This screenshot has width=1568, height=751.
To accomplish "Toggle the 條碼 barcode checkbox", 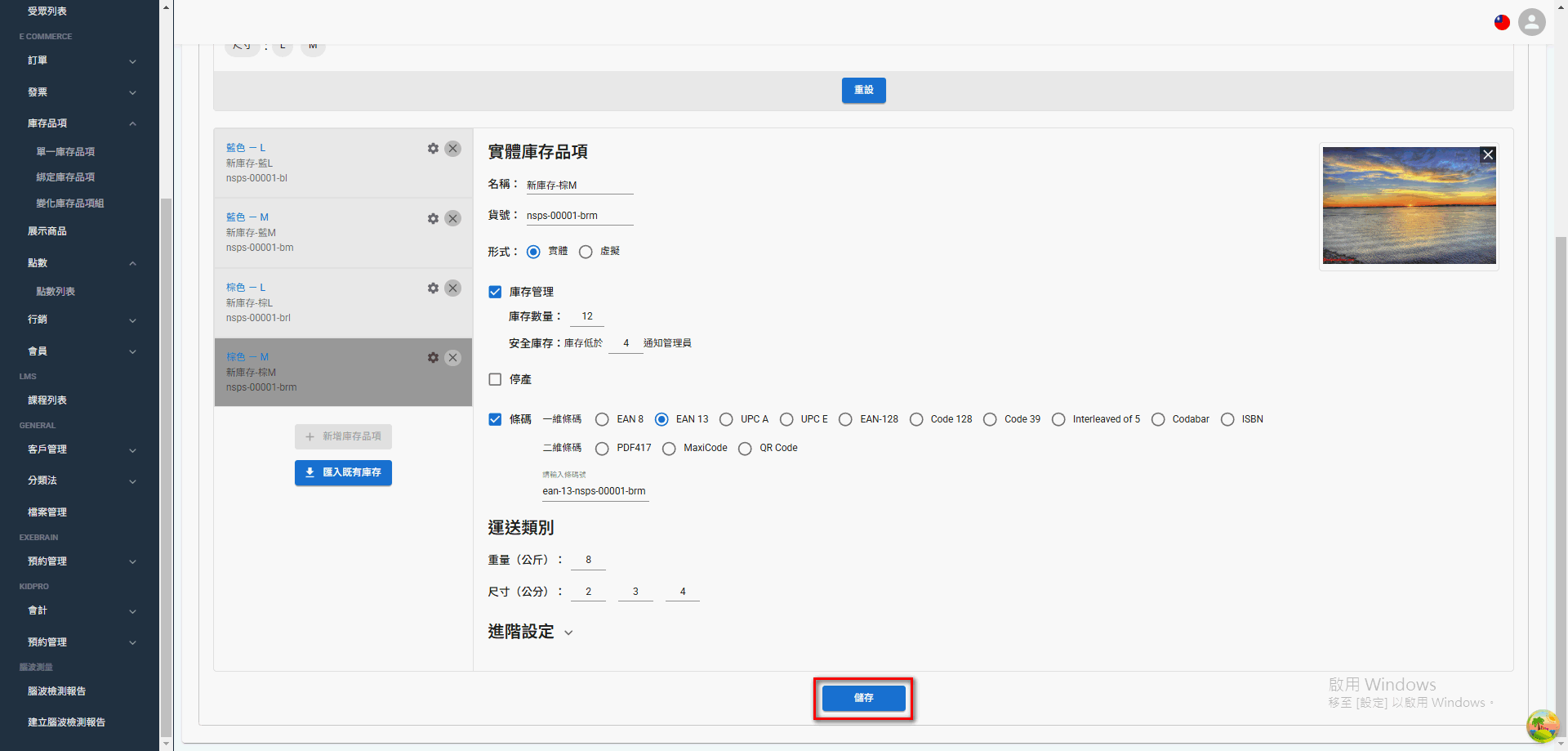I will [495, 419].
